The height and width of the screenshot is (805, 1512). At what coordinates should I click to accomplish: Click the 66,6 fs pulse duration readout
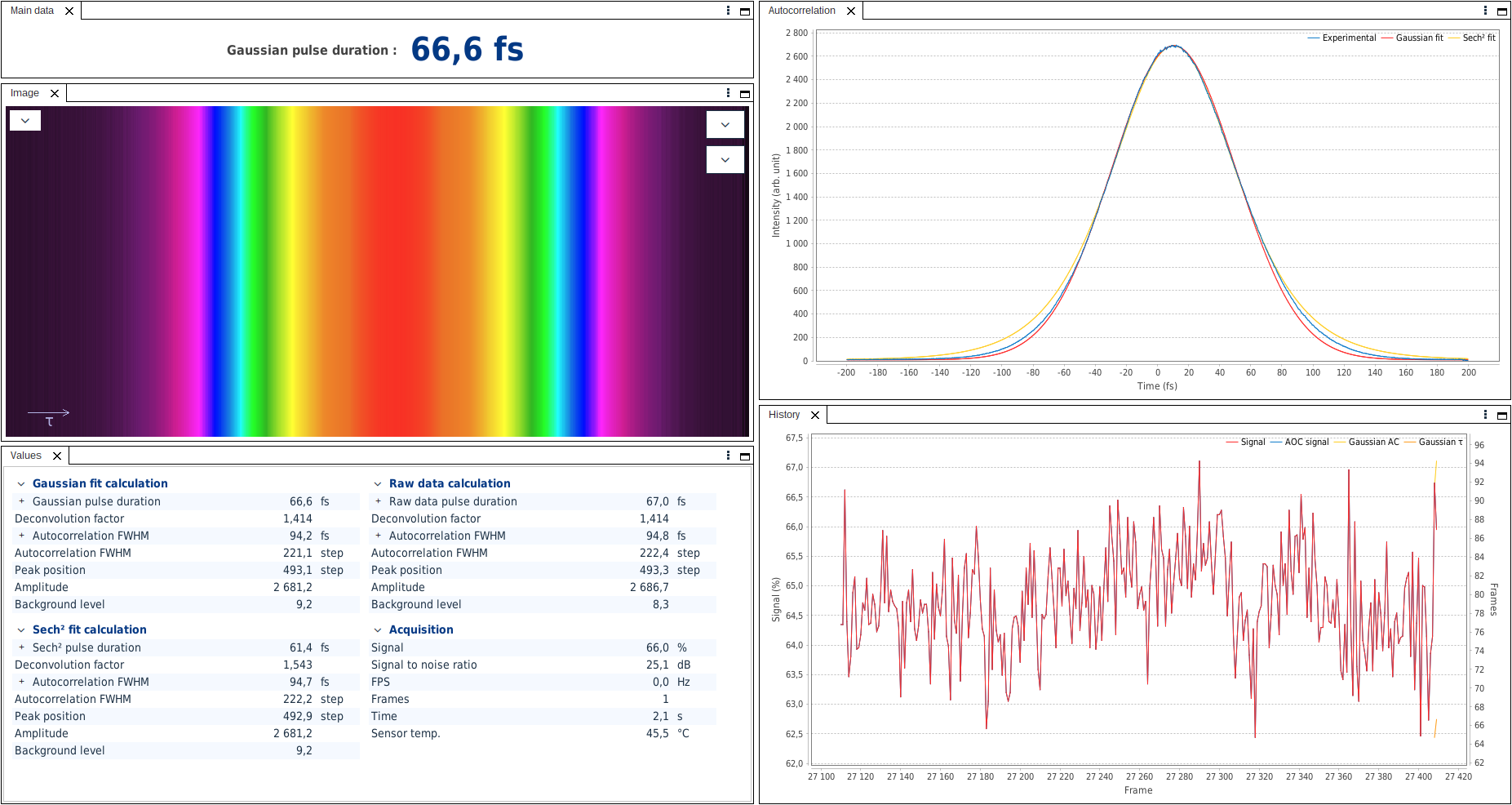point(467,49)
